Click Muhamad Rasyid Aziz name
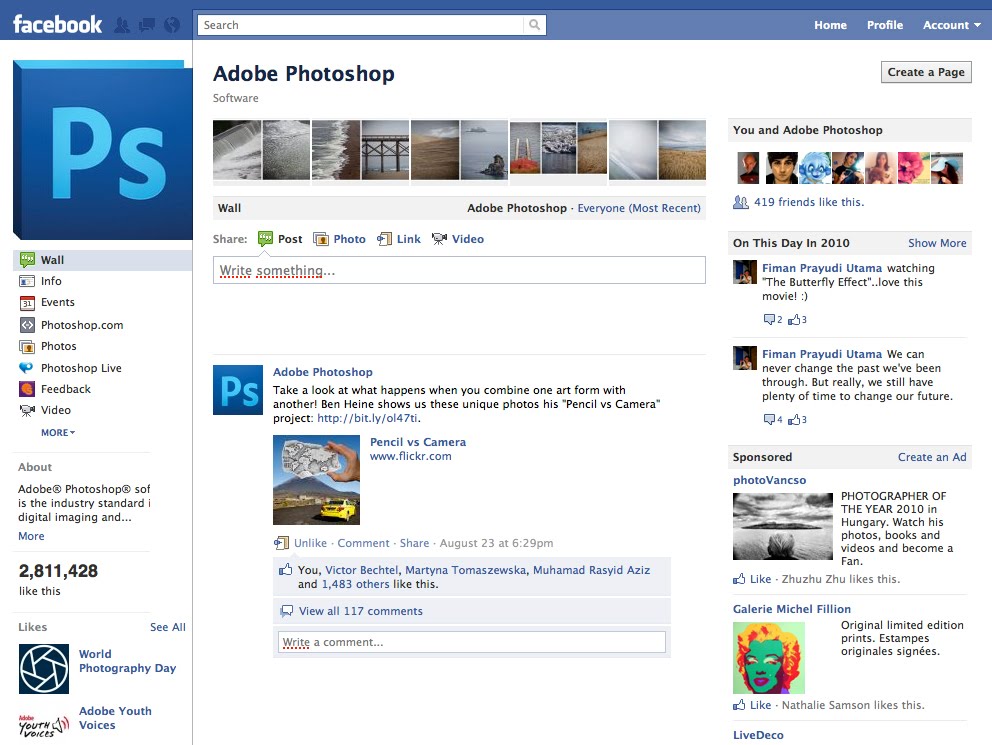Screen dimensions: 992x745 [x=591, y=570]
